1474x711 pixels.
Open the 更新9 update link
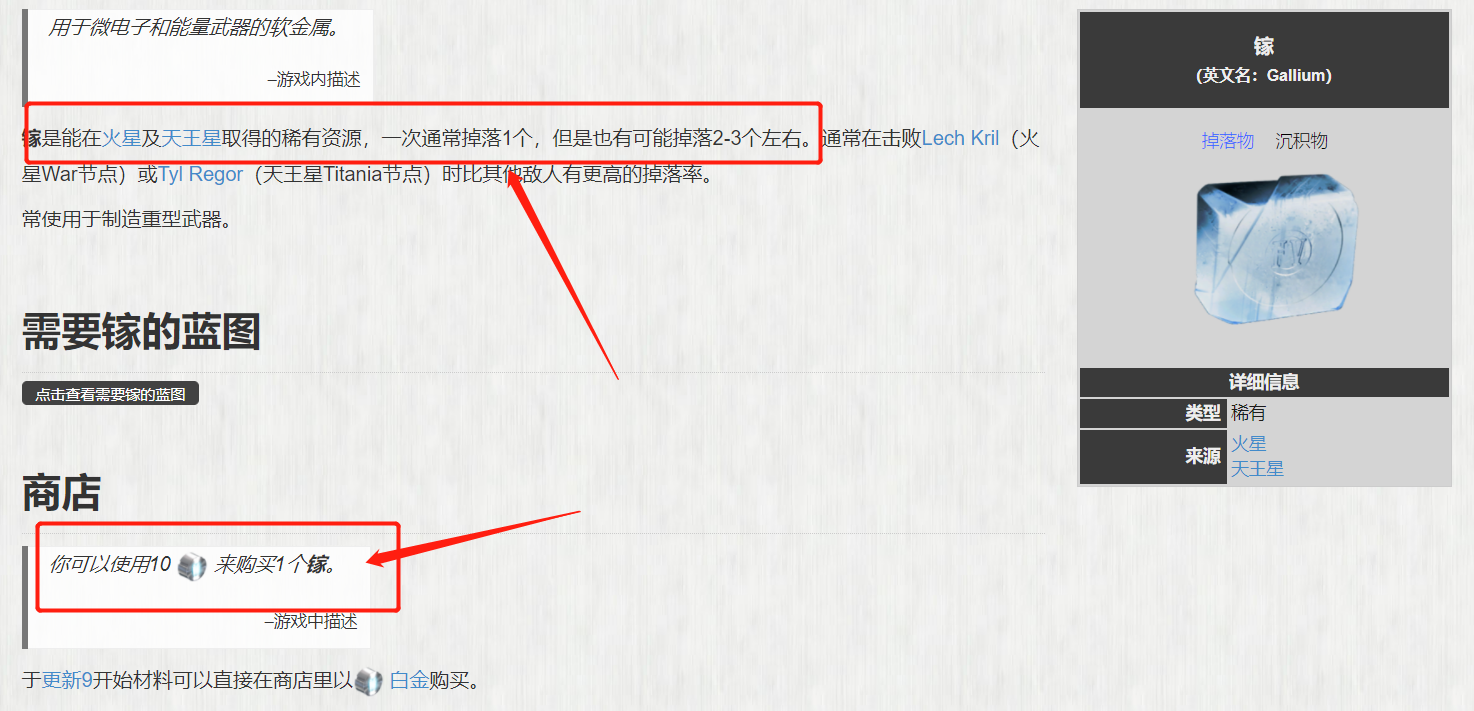pyautogui.click(x=67, y=681)
